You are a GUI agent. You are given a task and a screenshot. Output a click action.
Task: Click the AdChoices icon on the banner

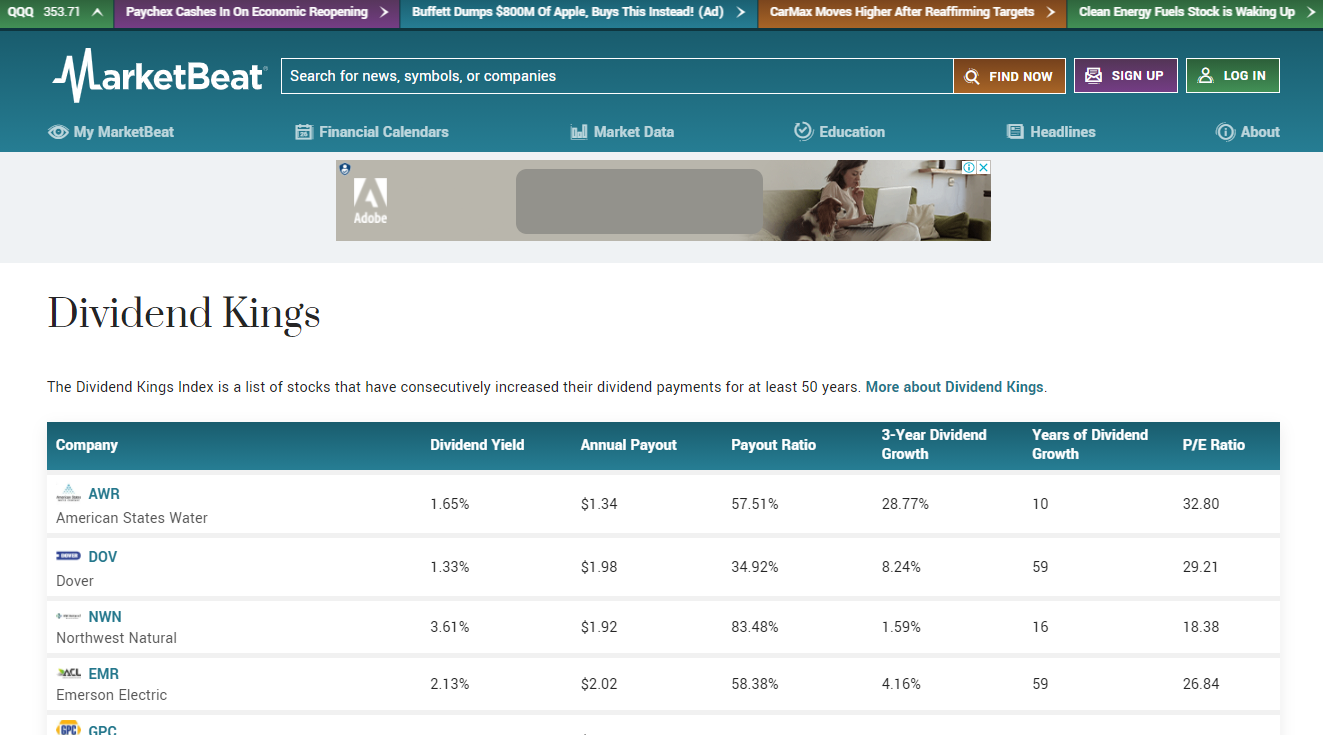pos(969,167)
